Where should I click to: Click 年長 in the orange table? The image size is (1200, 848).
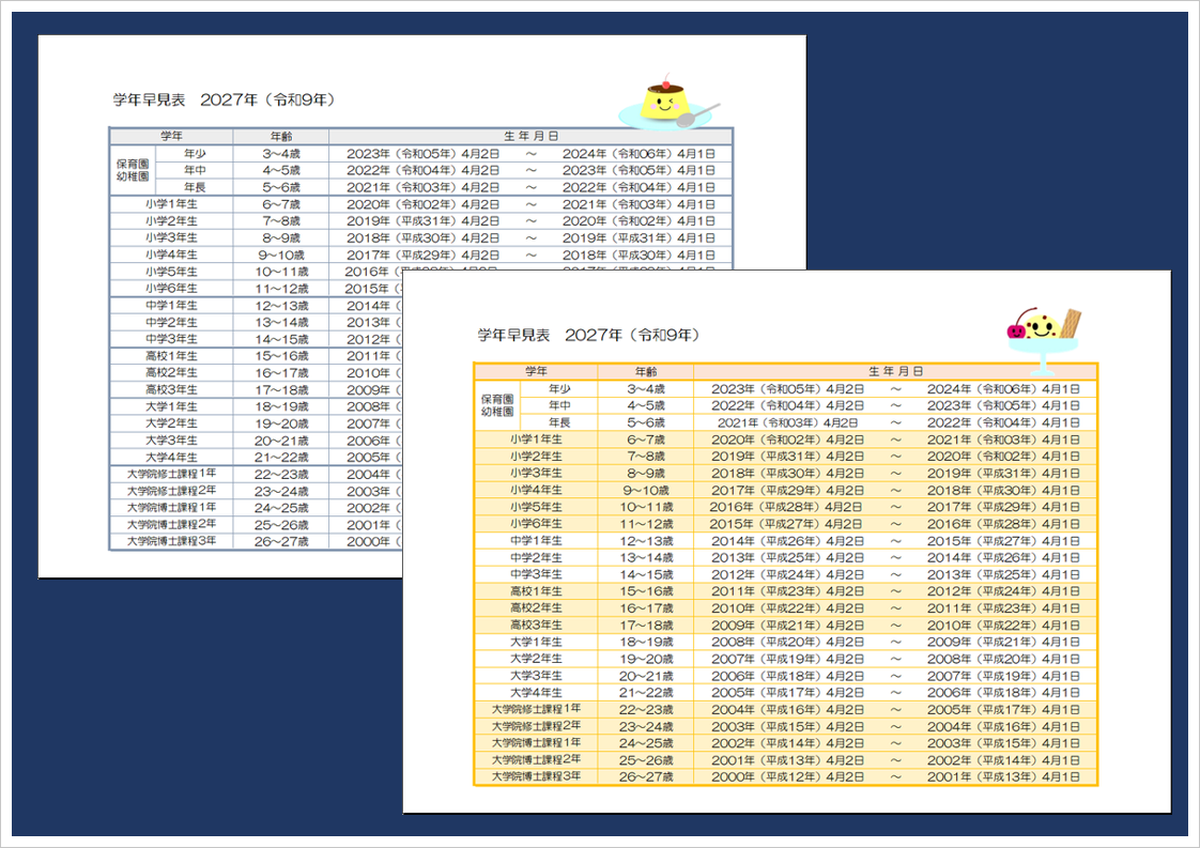coord(559,422)
